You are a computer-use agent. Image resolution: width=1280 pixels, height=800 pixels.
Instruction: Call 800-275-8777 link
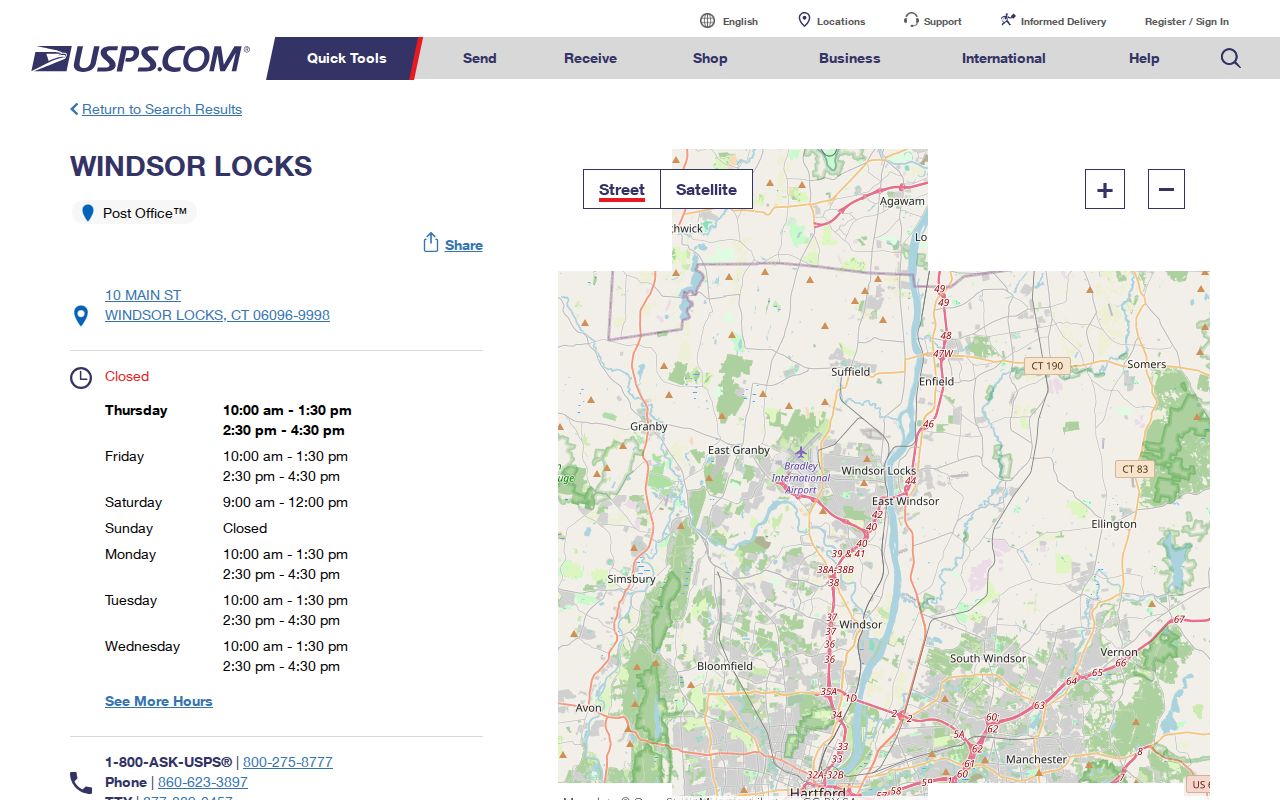click(x=288, y=762)
